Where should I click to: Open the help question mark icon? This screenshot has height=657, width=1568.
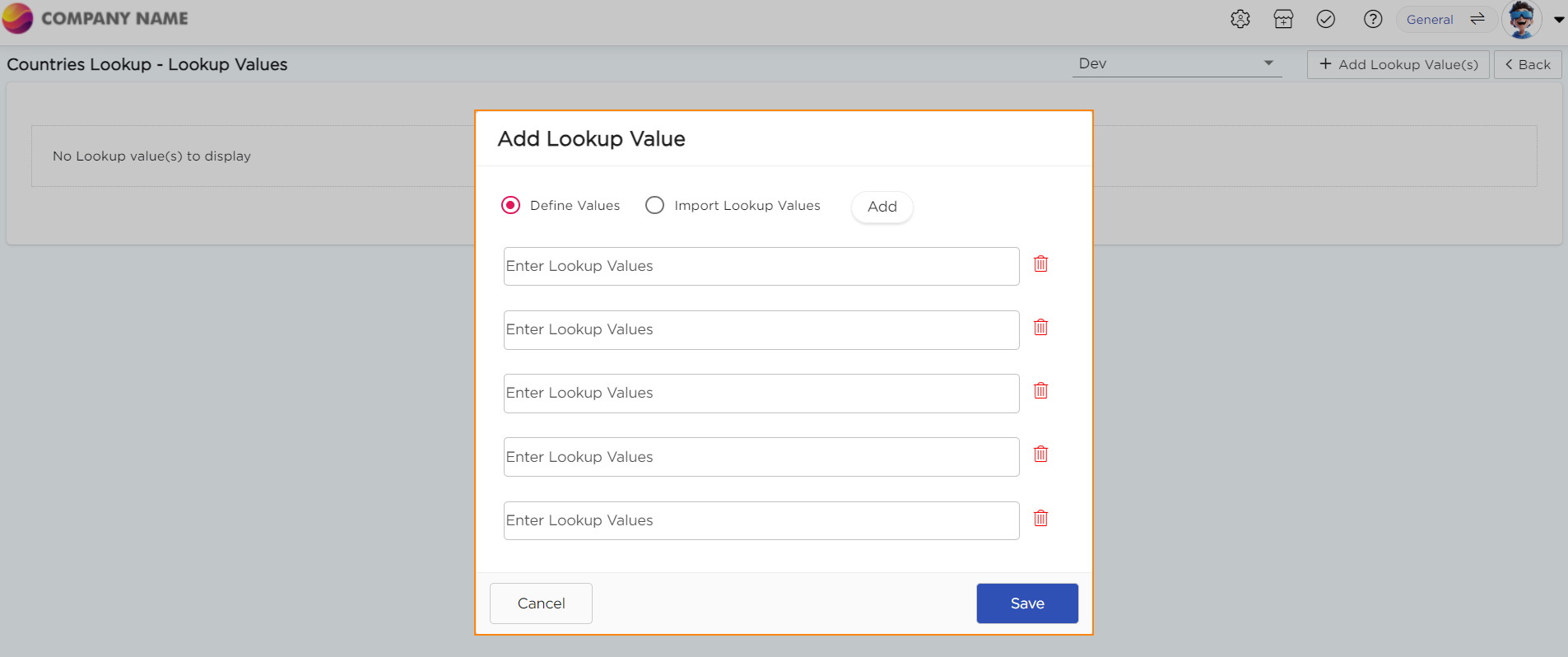(1372, 19)
